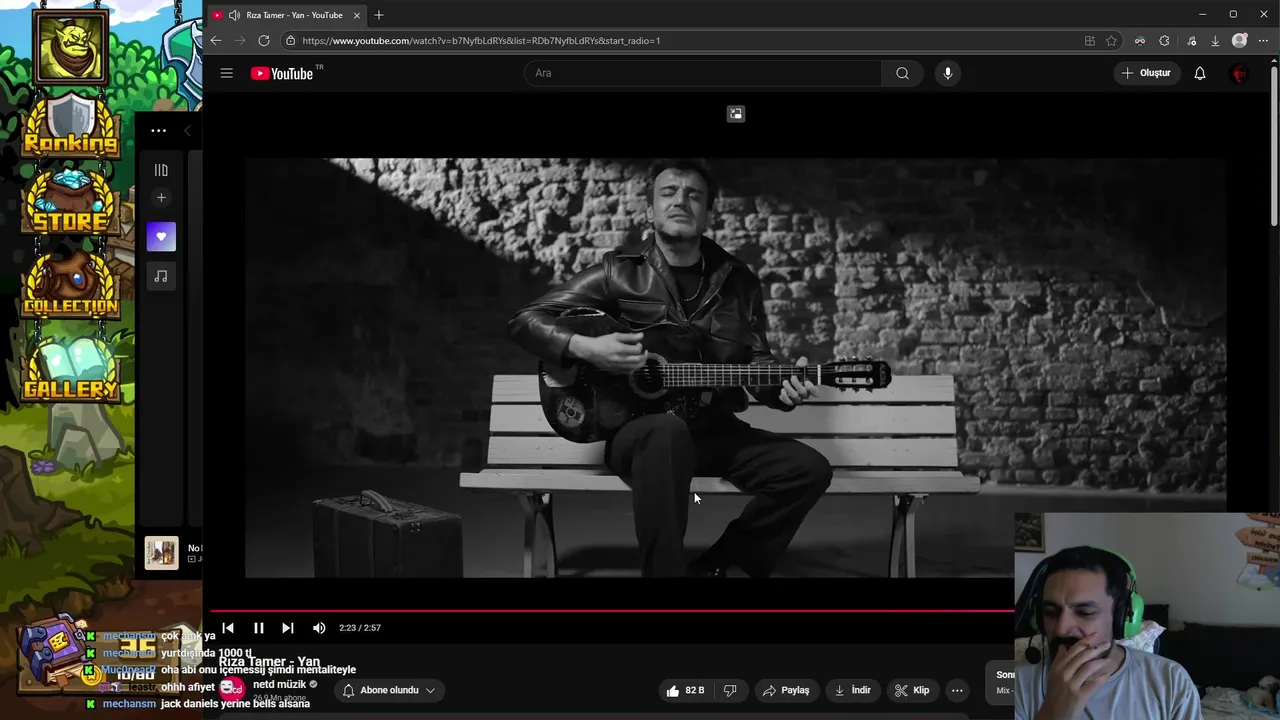Open the browser extensions puzzle icon
This screenshot has width=1280, height=720.
click(x=1164, y=41)
